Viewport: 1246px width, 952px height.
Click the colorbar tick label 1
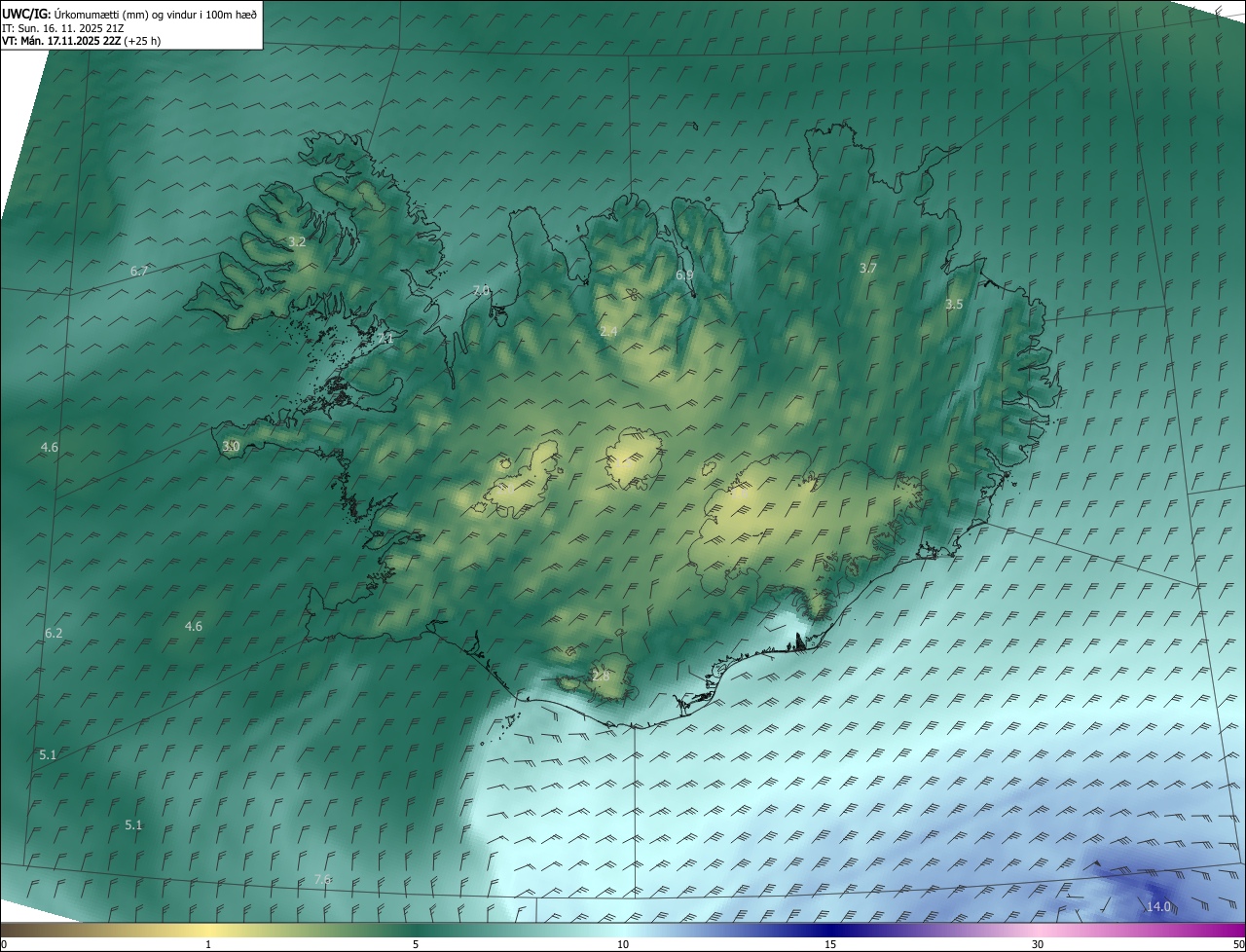tap(208, 944)
